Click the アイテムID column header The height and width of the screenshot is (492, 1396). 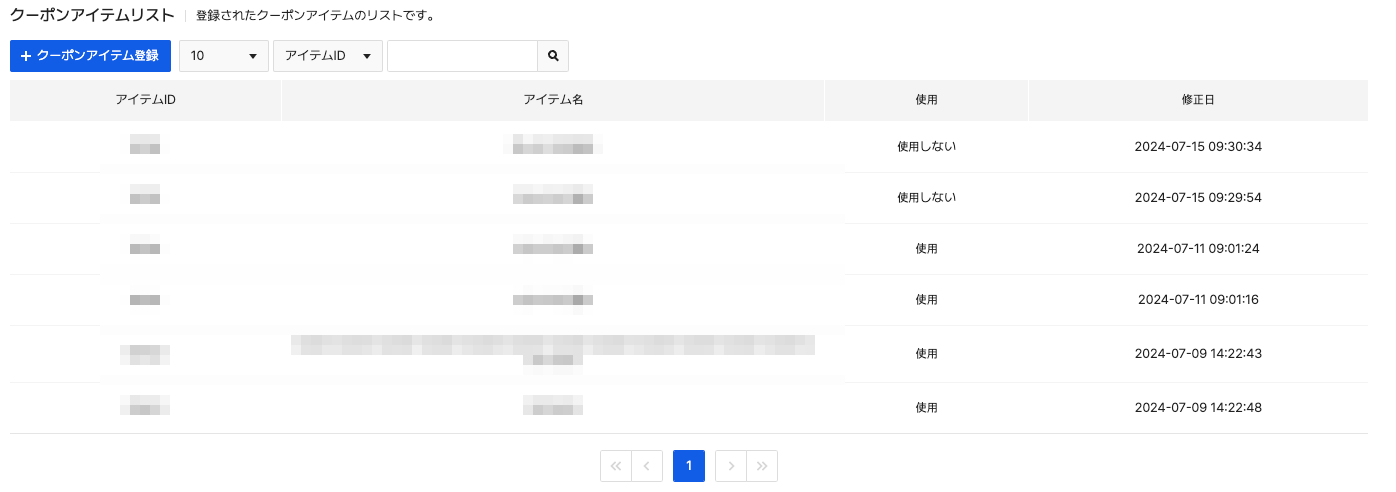146,100
